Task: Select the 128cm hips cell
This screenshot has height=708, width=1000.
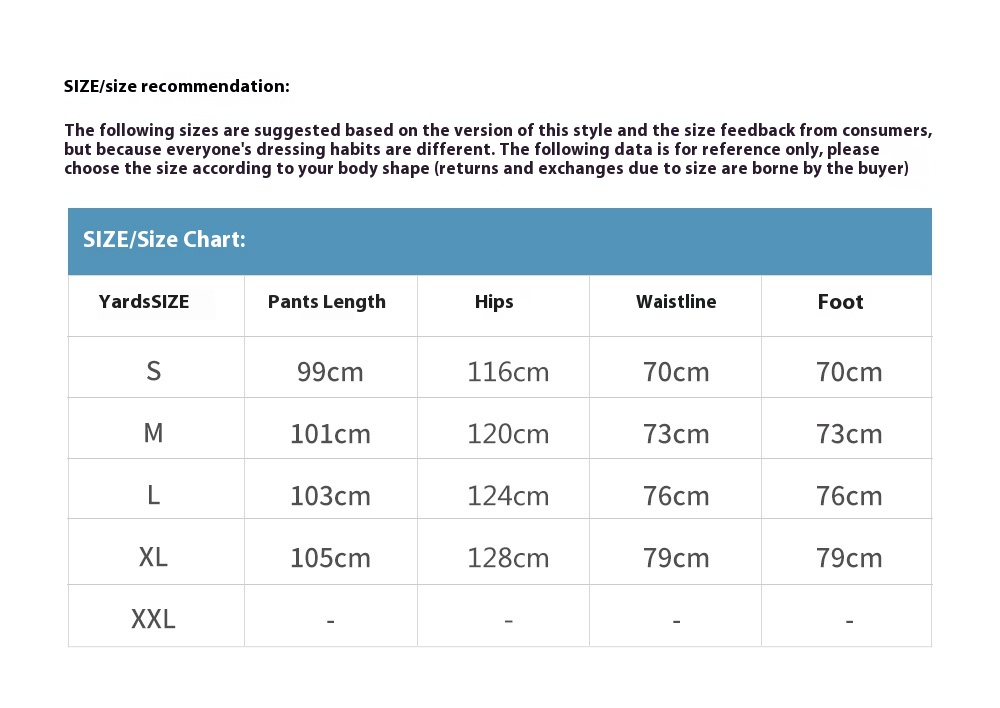Action: click(x=508, y=558)
